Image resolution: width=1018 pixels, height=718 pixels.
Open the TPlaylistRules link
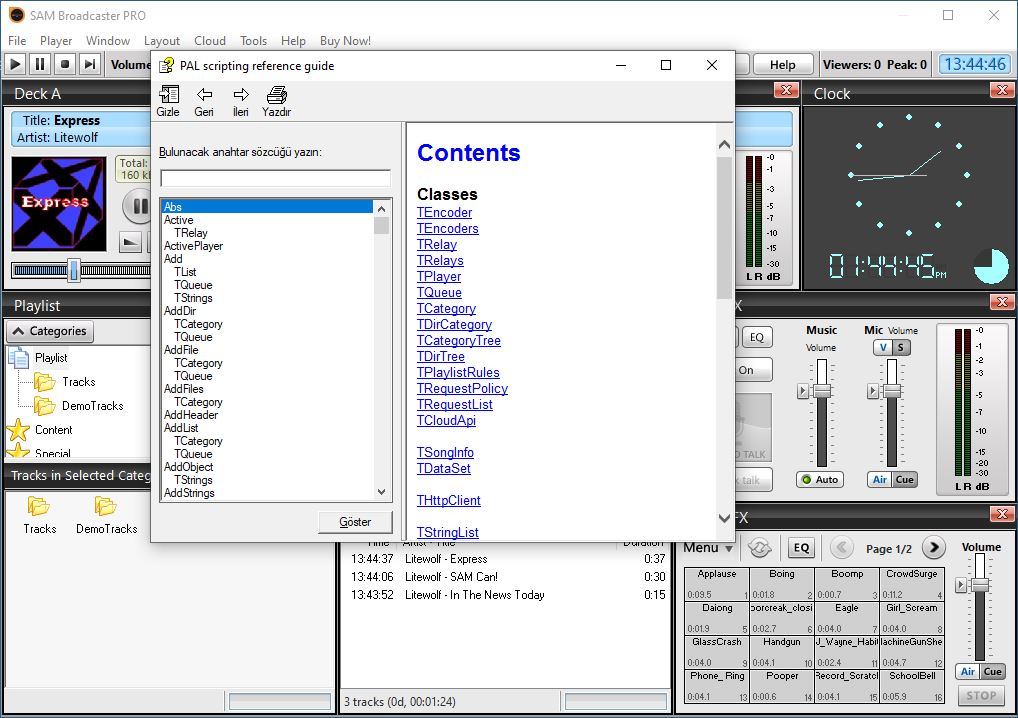click(458, 373)
